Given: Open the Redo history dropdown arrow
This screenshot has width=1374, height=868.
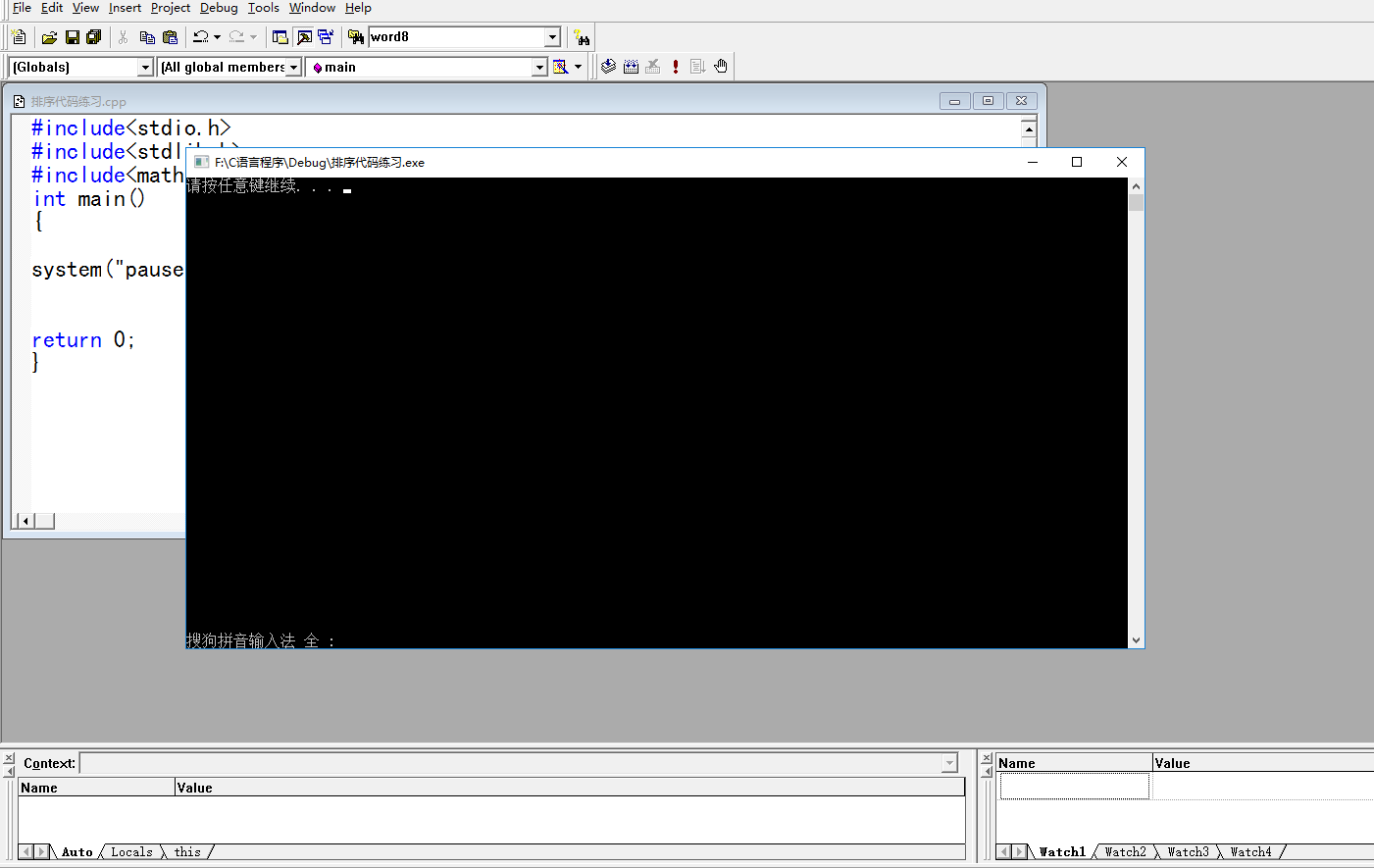Looking at the screenshot, I should (253, 37).
